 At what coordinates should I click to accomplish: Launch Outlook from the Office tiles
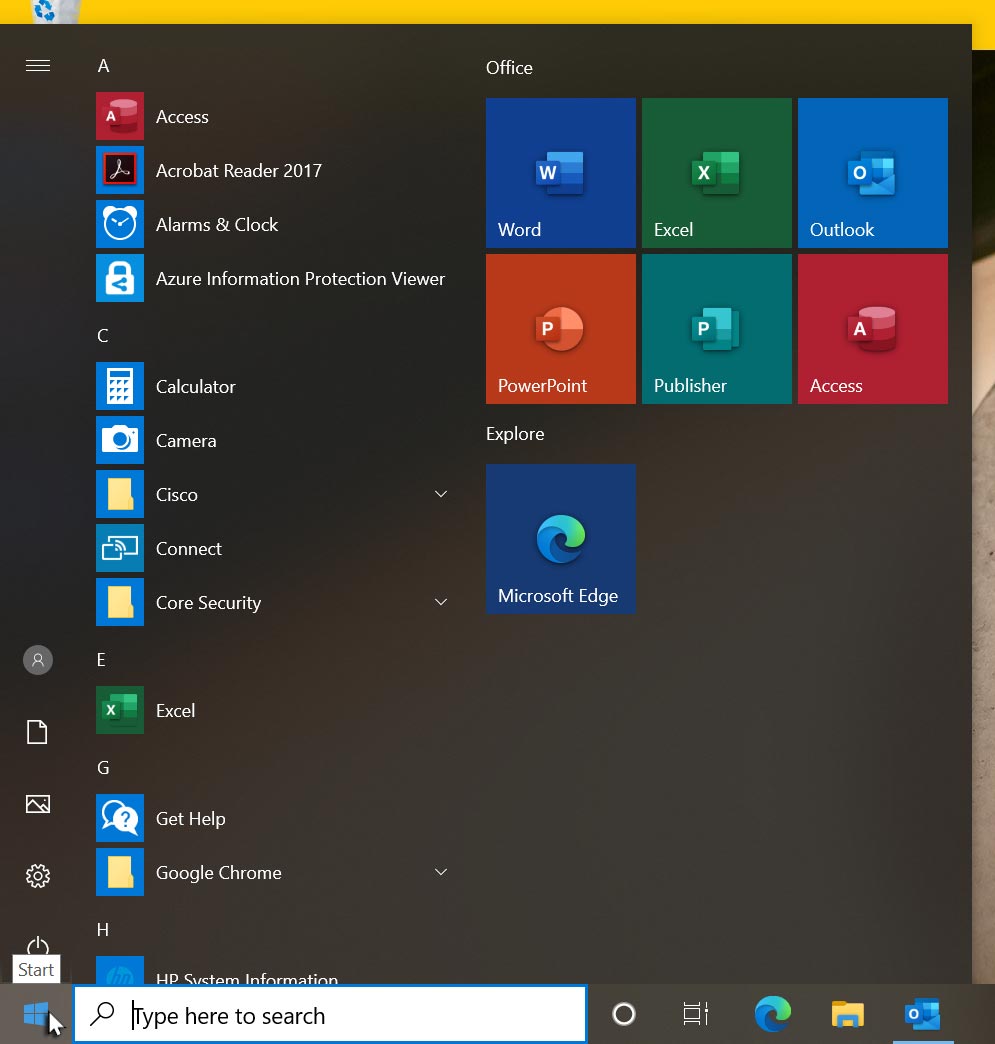872,172
